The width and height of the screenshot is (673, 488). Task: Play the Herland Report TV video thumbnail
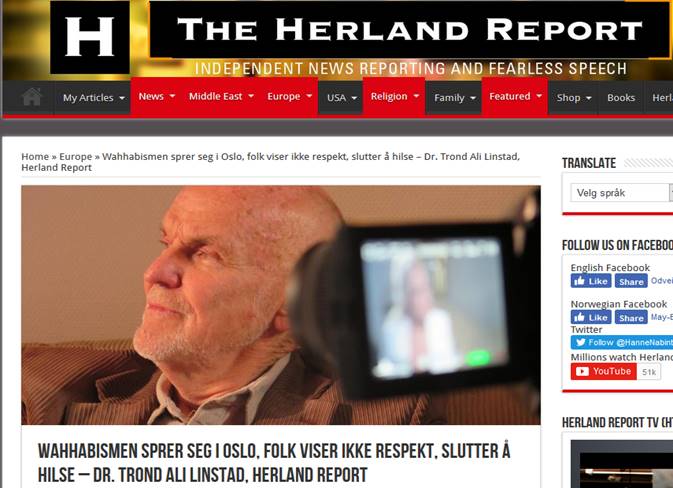(622, 464)
